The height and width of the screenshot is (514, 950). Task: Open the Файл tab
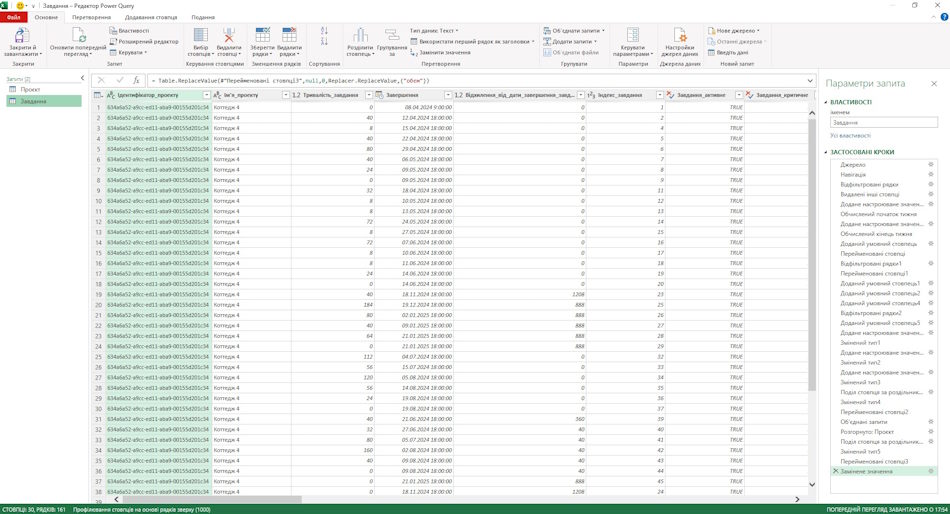pos(13,17)
